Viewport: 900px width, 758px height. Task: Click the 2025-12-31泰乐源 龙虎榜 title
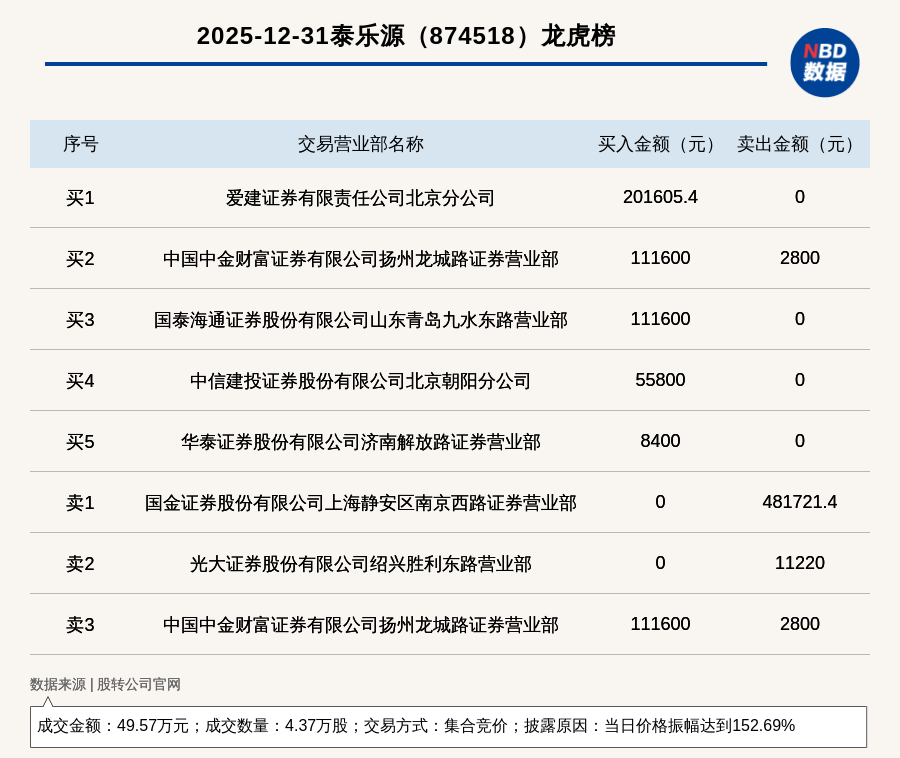click(406, 36)
